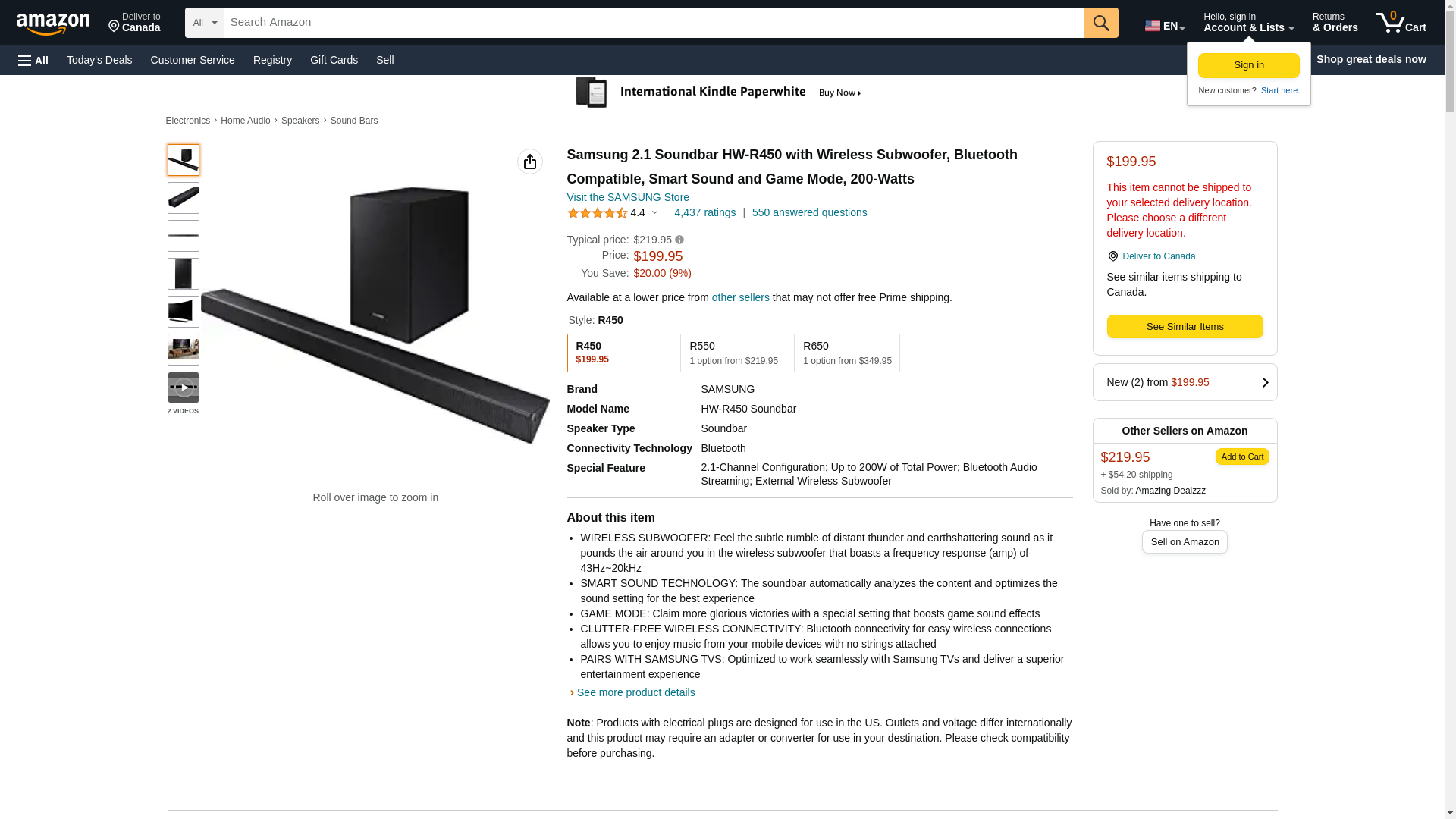Expand the 4.4 star rating popover

click(x=654, y=212)
